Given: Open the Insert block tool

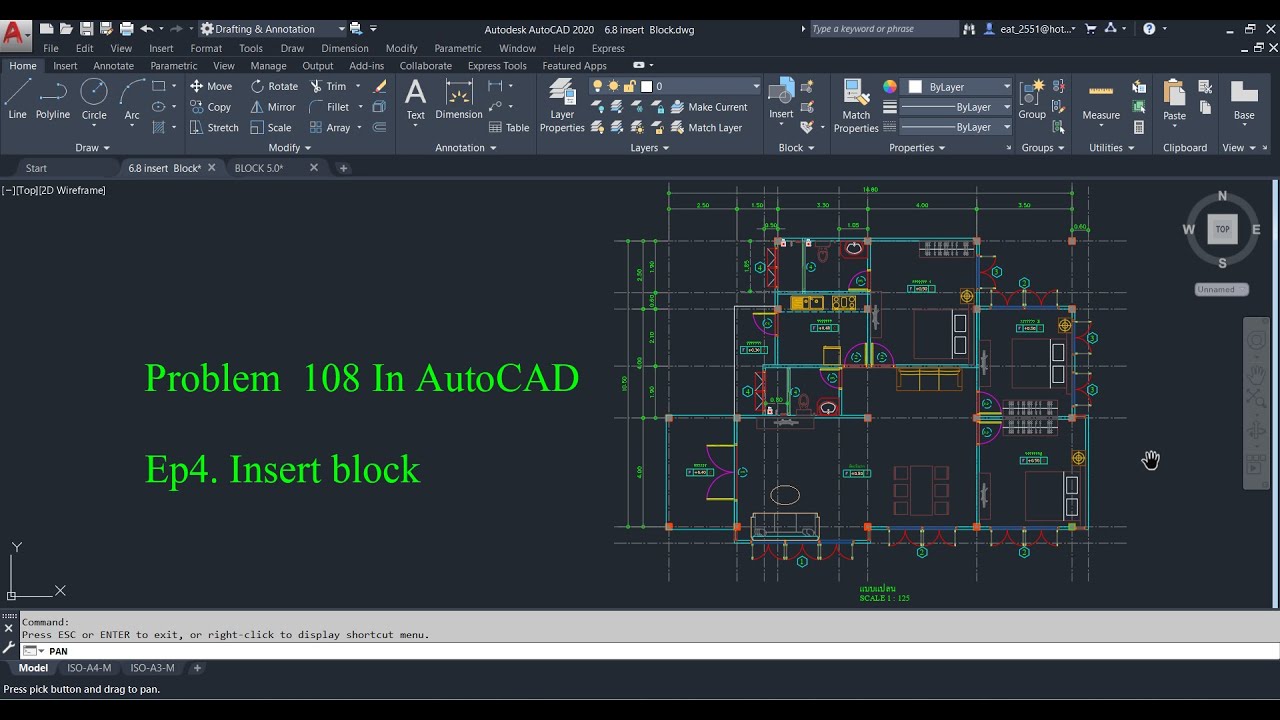Looking at the screenshot, I should coord(781,100).
